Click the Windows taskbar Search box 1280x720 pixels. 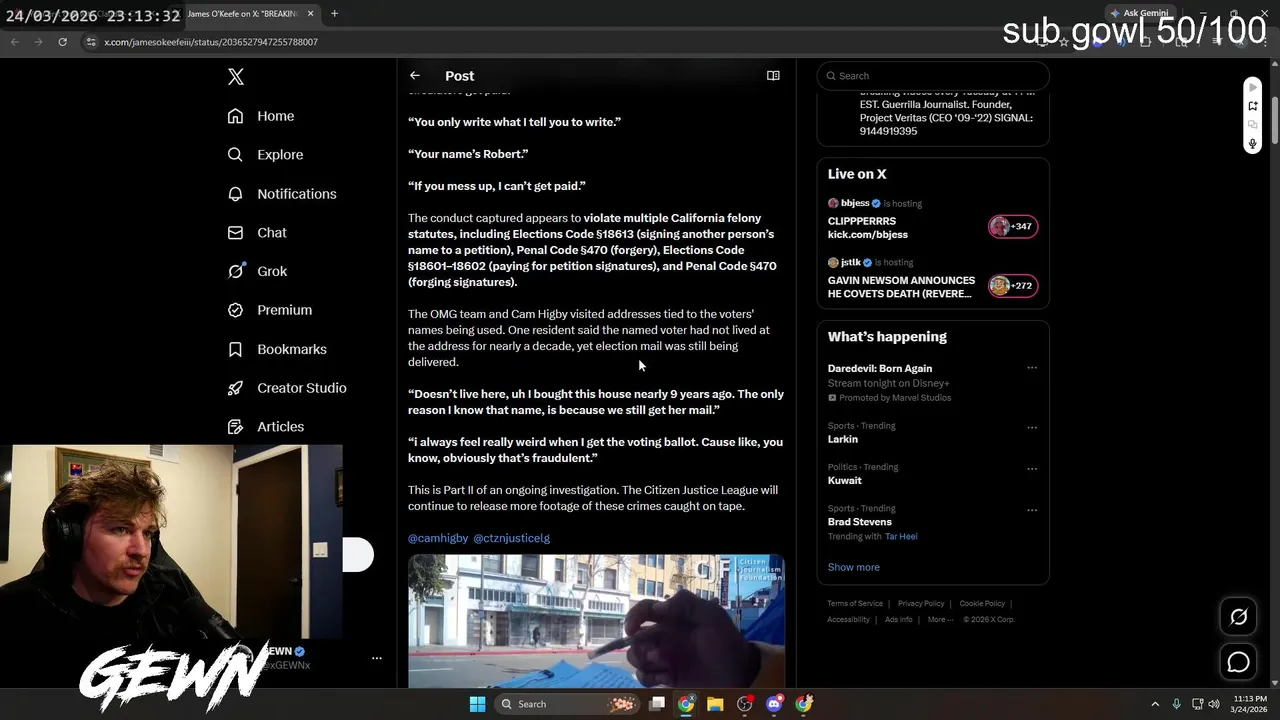(568, 704)
